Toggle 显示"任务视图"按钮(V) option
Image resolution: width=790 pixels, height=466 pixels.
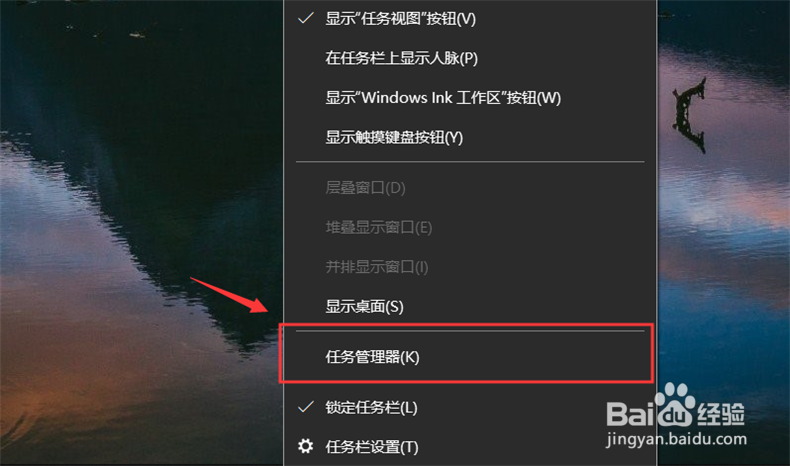click(x=470, y=19)
